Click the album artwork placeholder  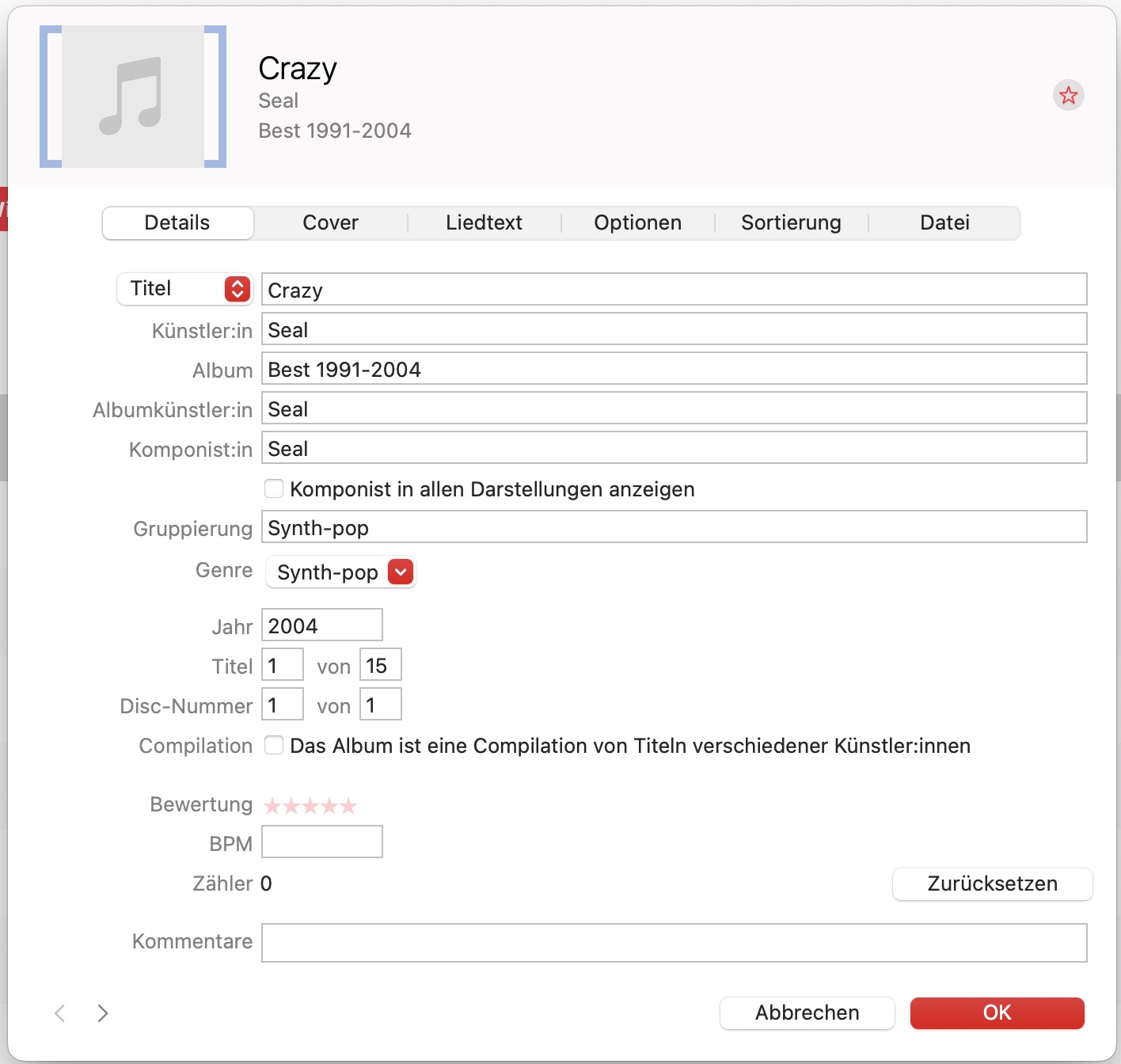tap(133, 97)
